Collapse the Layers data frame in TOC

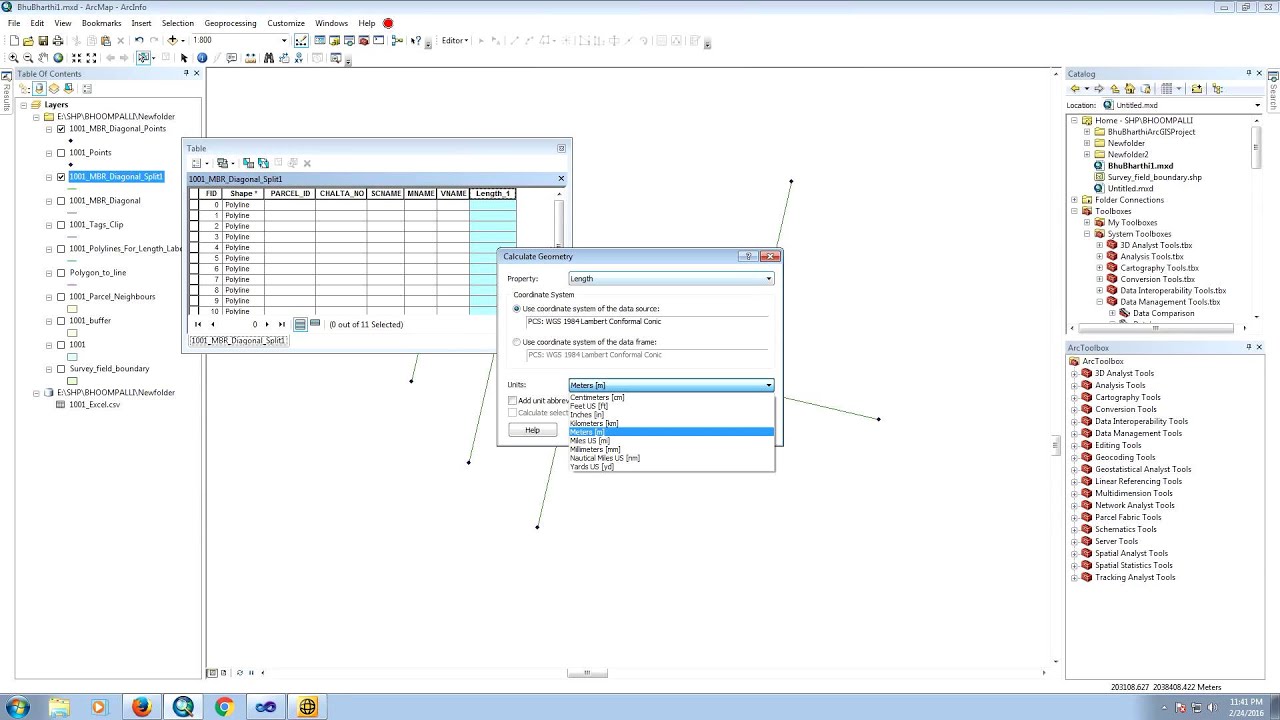23,105
